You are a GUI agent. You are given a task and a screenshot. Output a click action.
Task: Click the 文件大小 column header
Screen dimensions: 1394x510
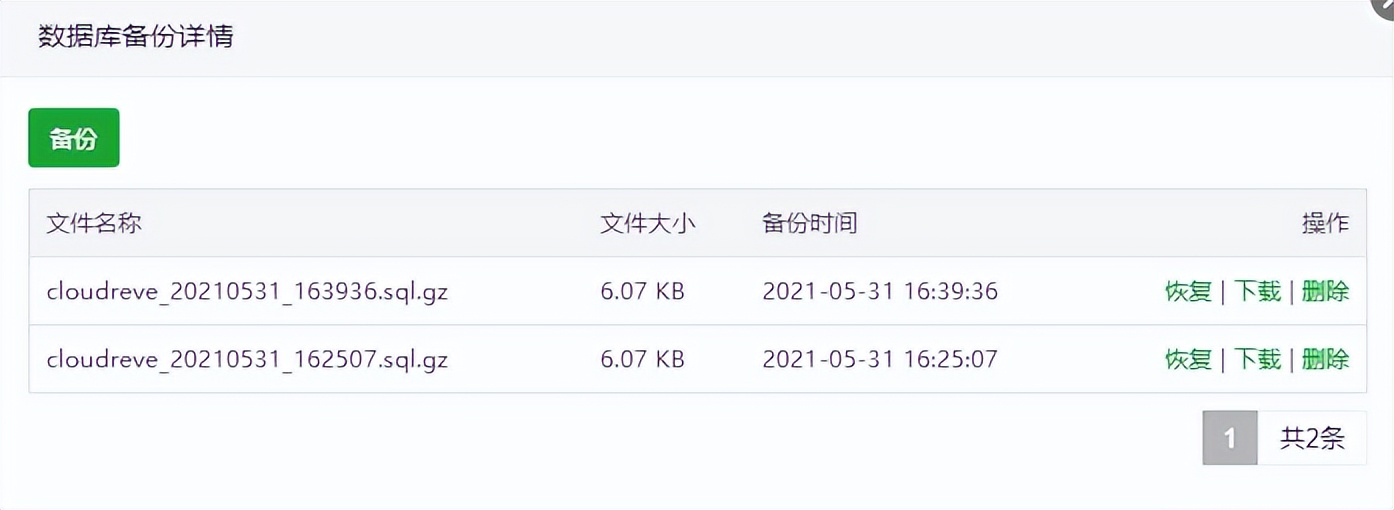click(x=647, y=223)
